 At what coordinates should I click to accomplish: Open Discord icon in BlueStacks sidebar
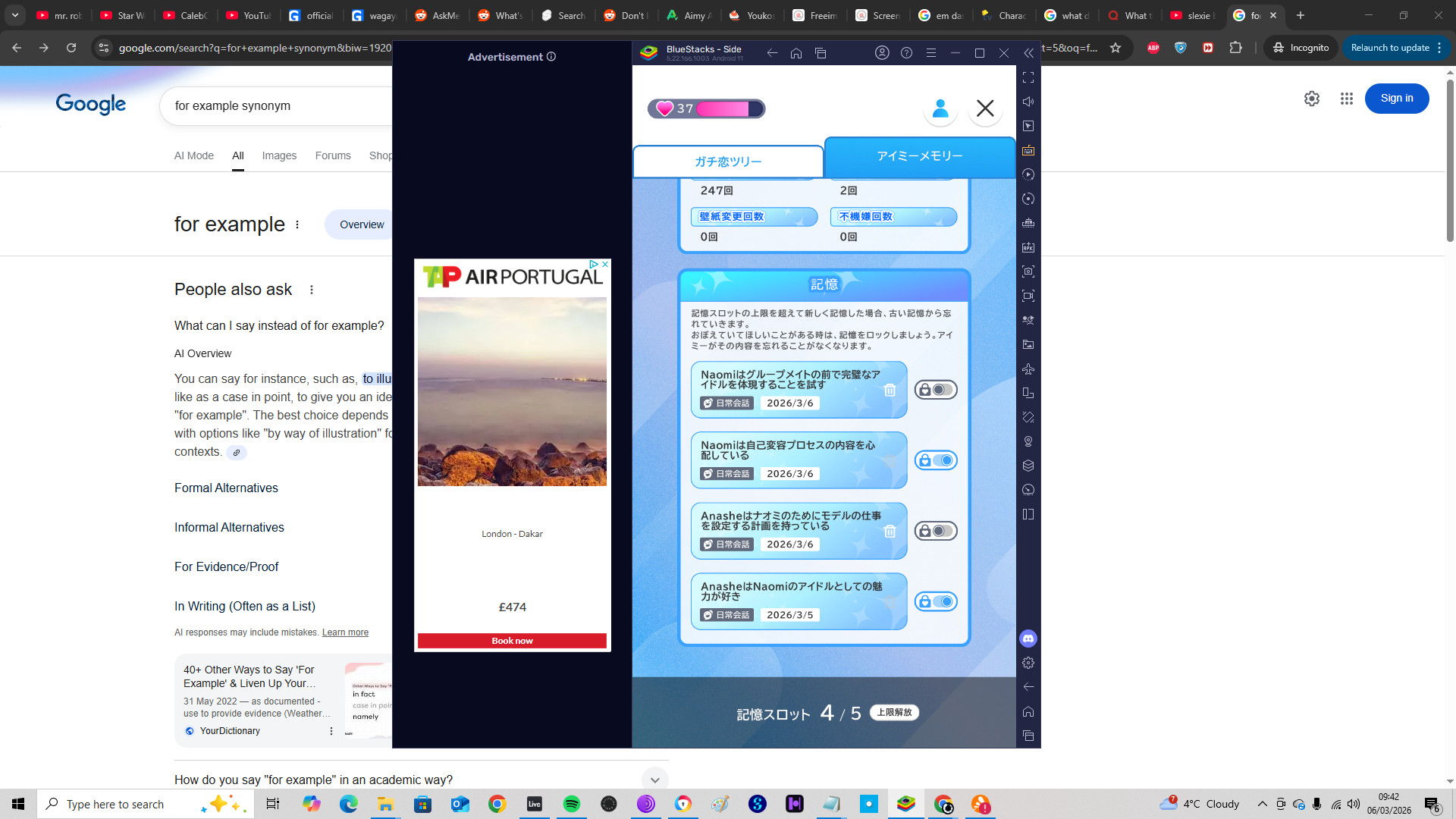click(1028, 639)
